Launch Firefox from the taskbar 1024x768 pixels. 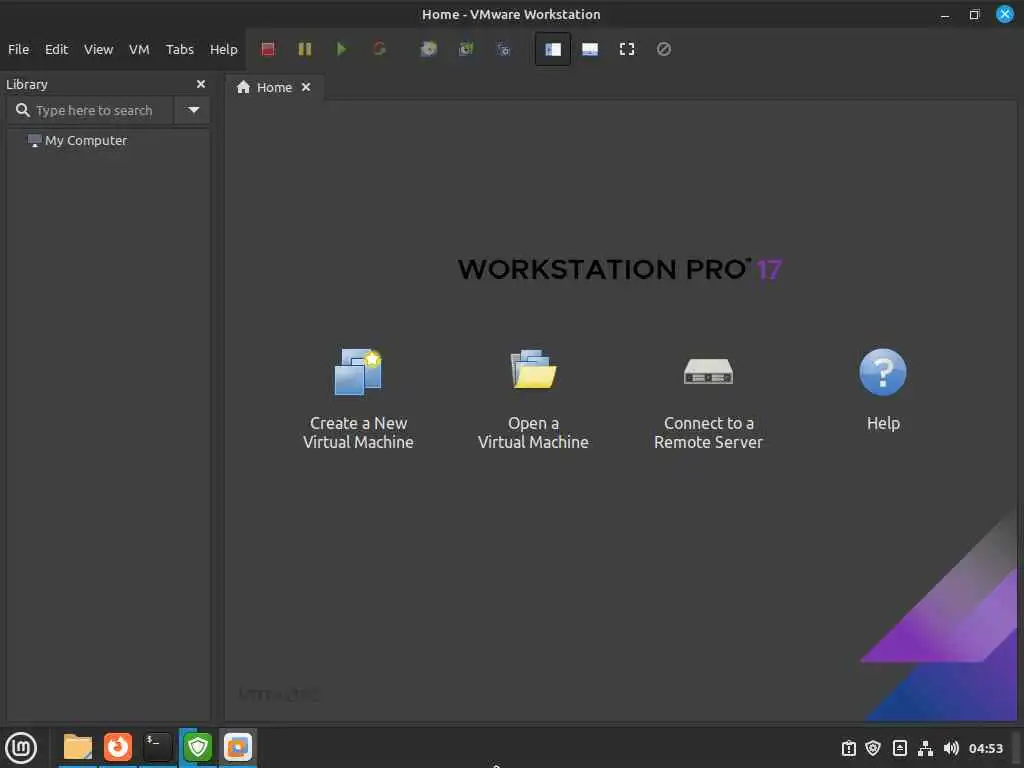[x=118, y=747]
